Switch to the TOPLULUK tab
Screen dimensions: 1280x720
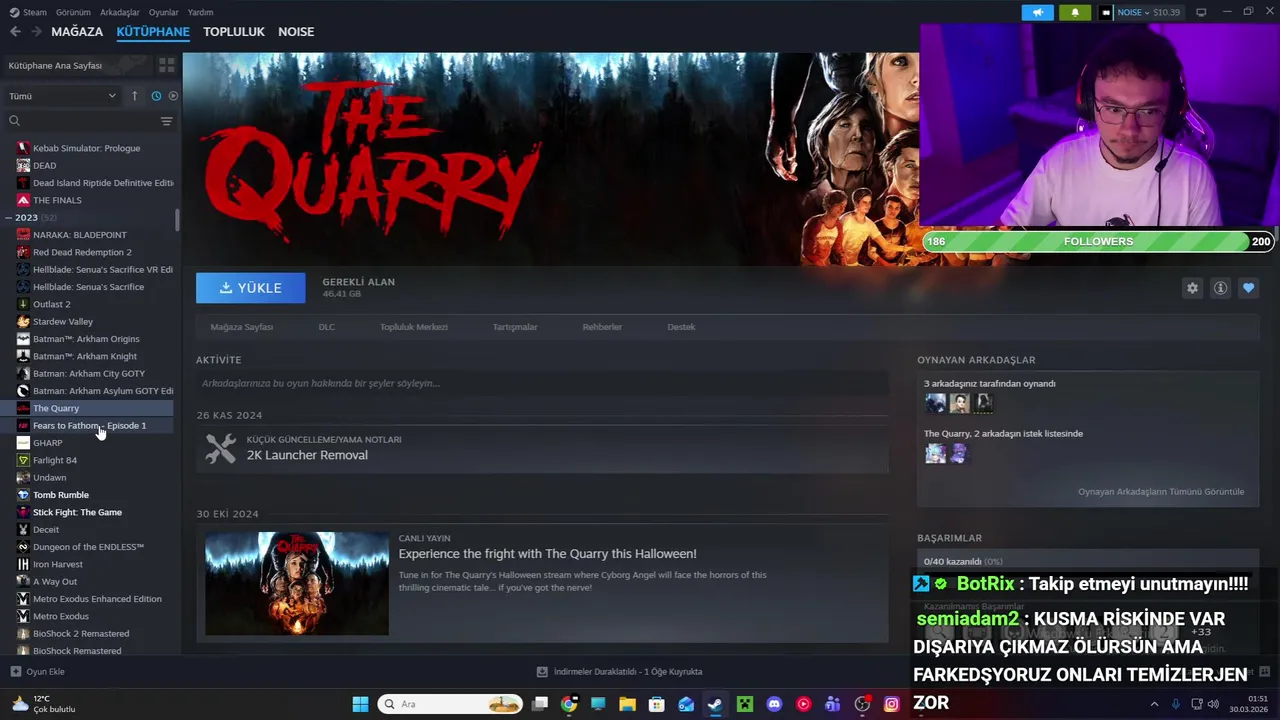234,31
